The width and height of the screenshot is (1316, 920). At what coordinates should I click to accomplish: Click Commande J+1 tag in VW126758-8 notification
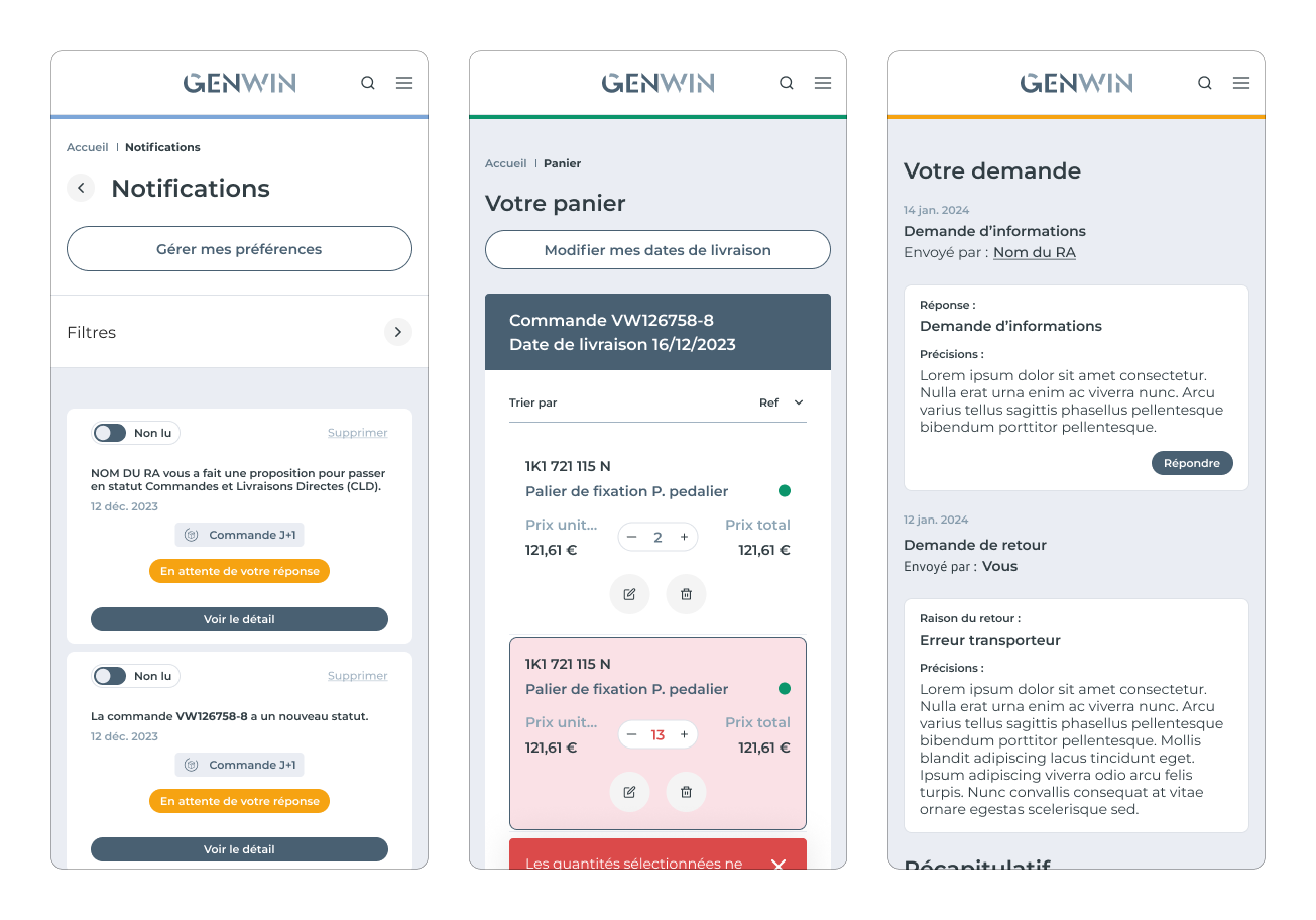(x=240, y=764)
